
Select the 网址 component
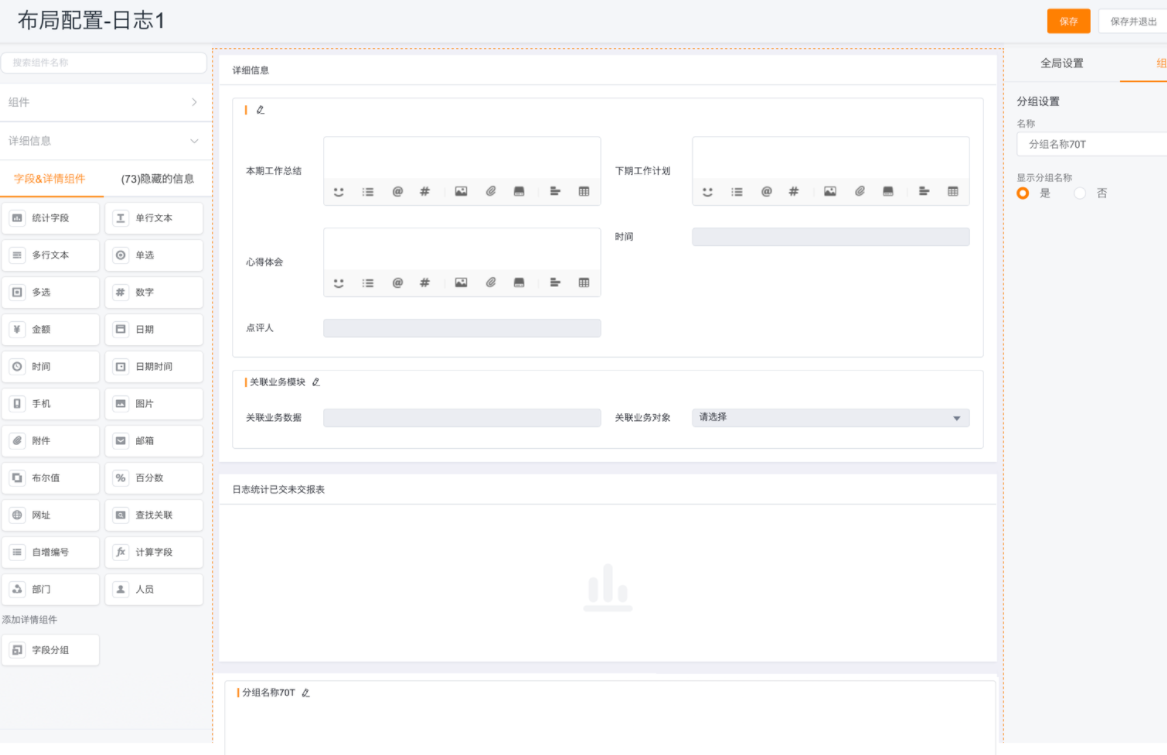51,515
